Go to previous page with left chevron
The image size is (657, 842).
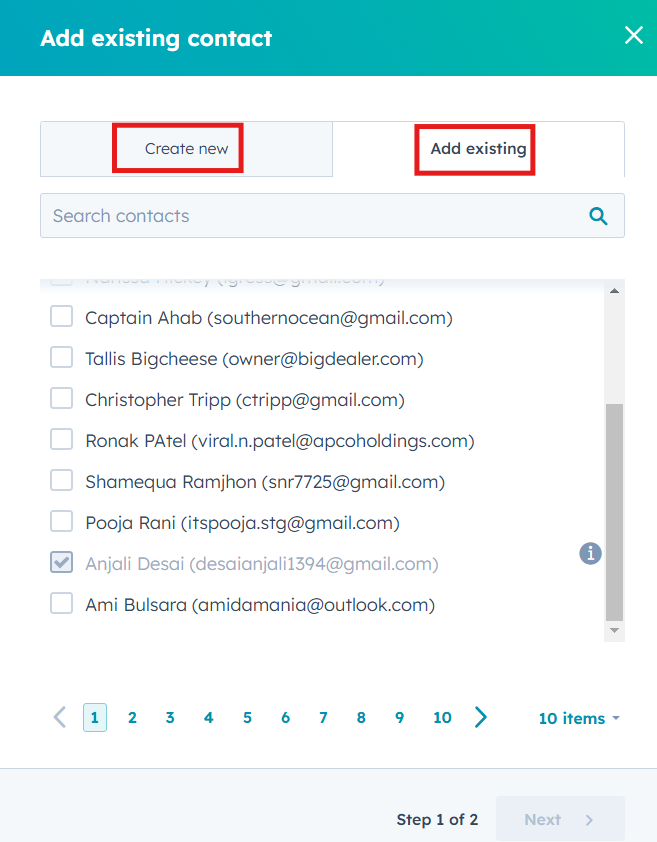click(60, 717)
